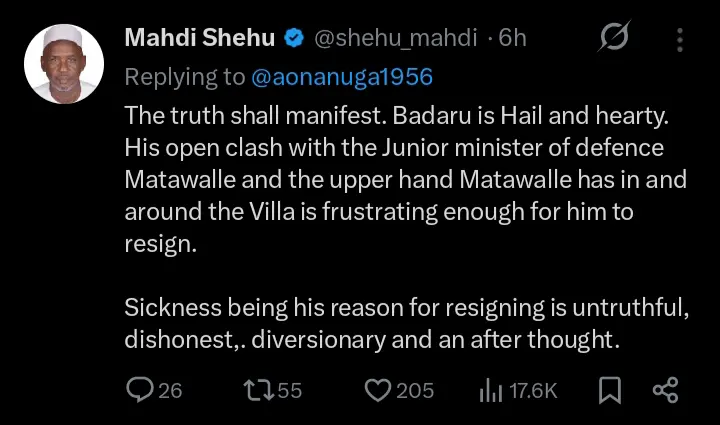This screenshot has height=425, width=720.
Task: Click the reply speech bubble icon
Action: (x=141, y=389)
